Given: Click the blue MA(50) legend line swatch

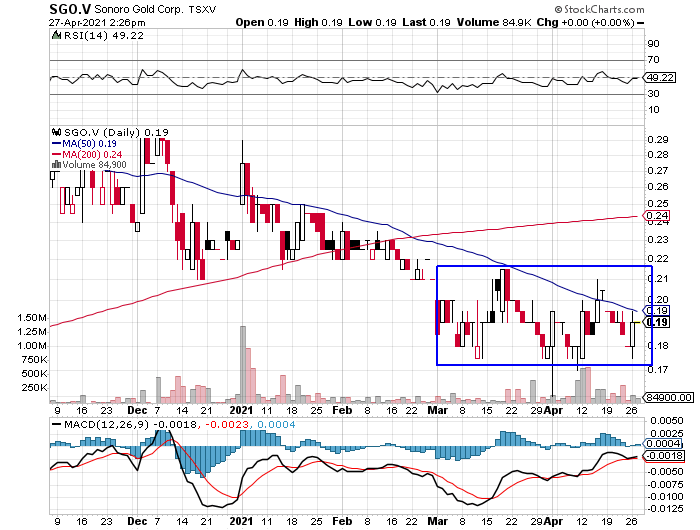Looking at the screenshot, I should 56,144.
